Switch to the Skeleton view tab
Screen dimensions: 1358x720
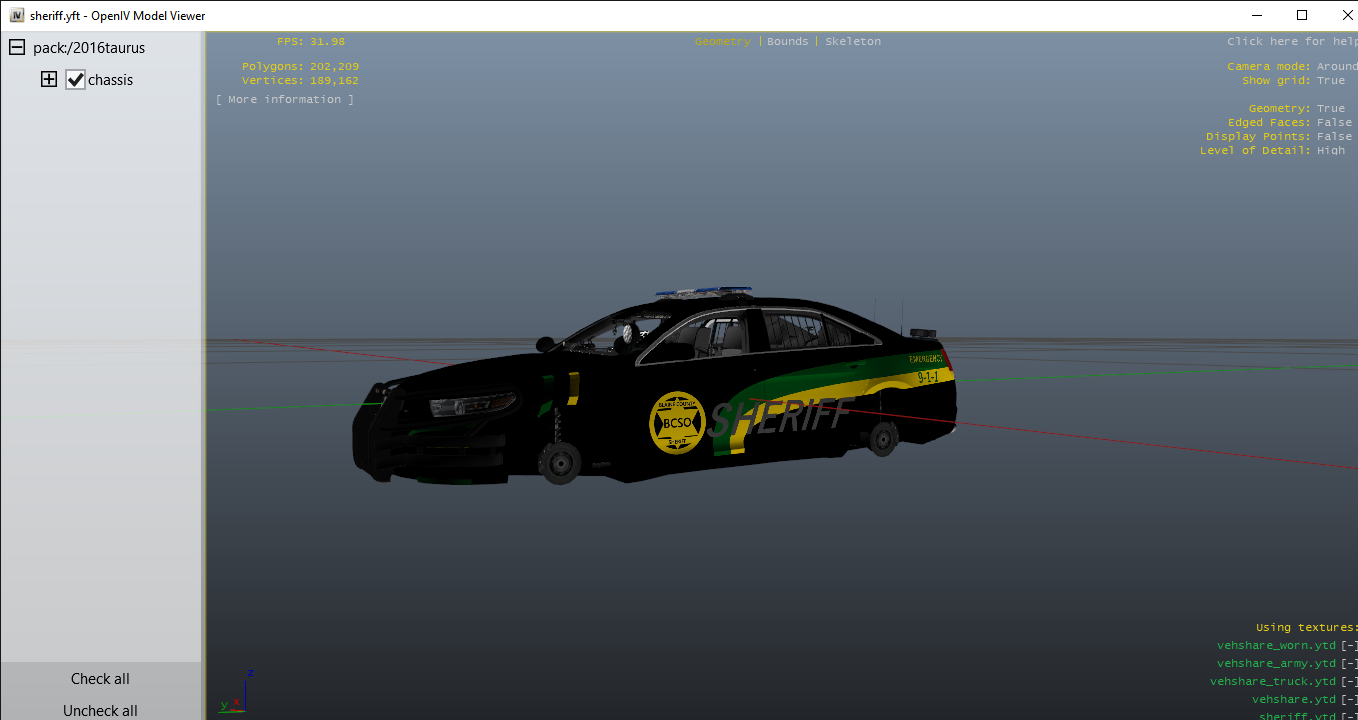tap(852, 42)
